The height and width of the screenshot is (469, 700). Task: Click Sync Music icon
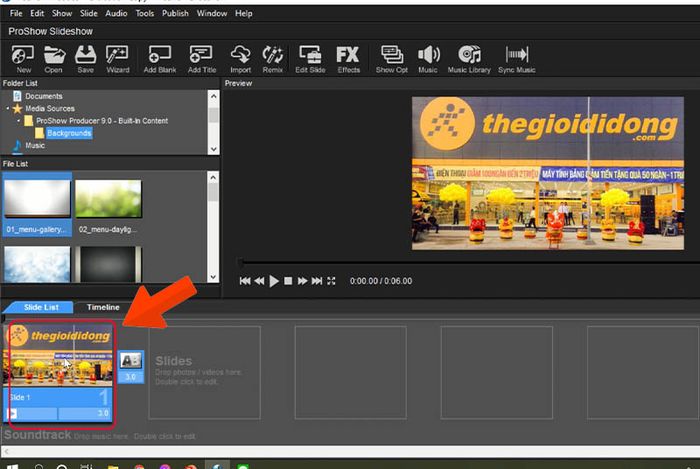coord(517,58)
